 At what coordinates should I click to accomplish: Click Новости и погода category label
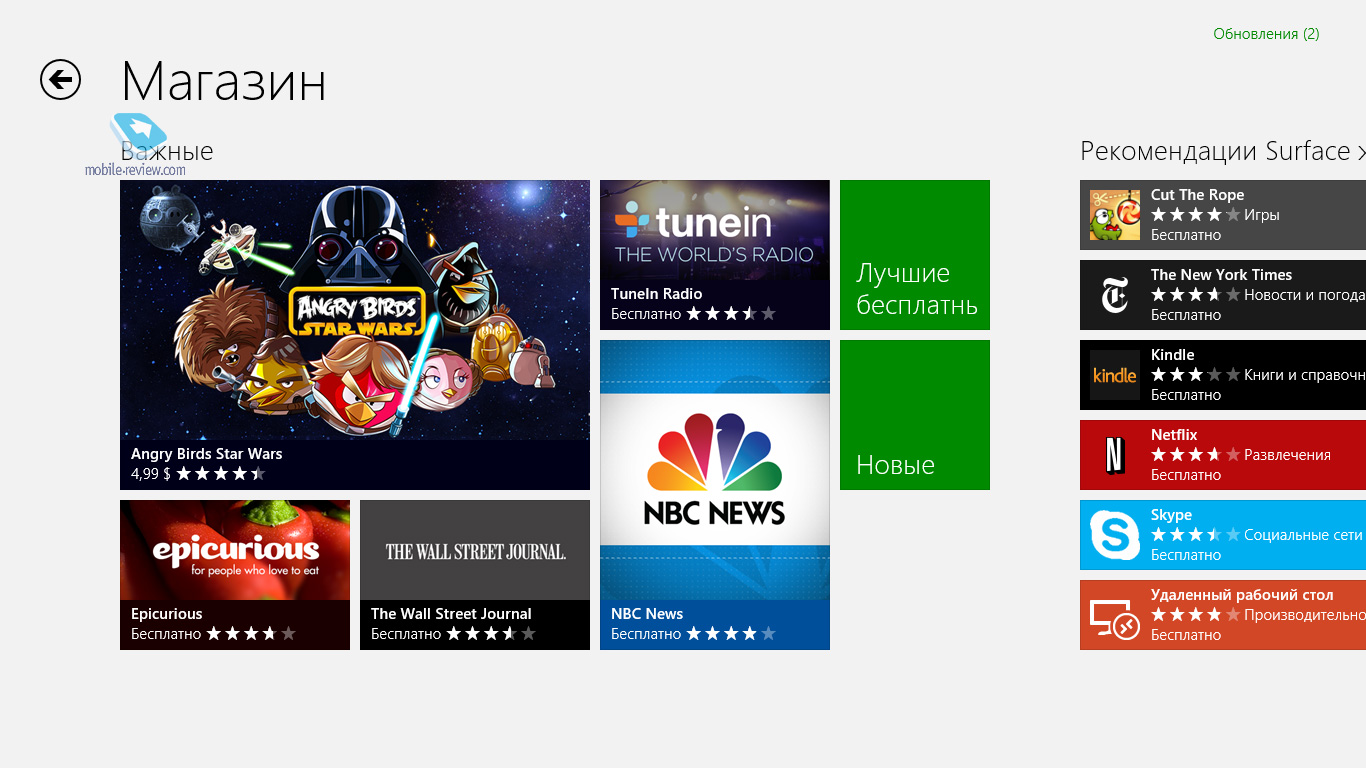1305,295
